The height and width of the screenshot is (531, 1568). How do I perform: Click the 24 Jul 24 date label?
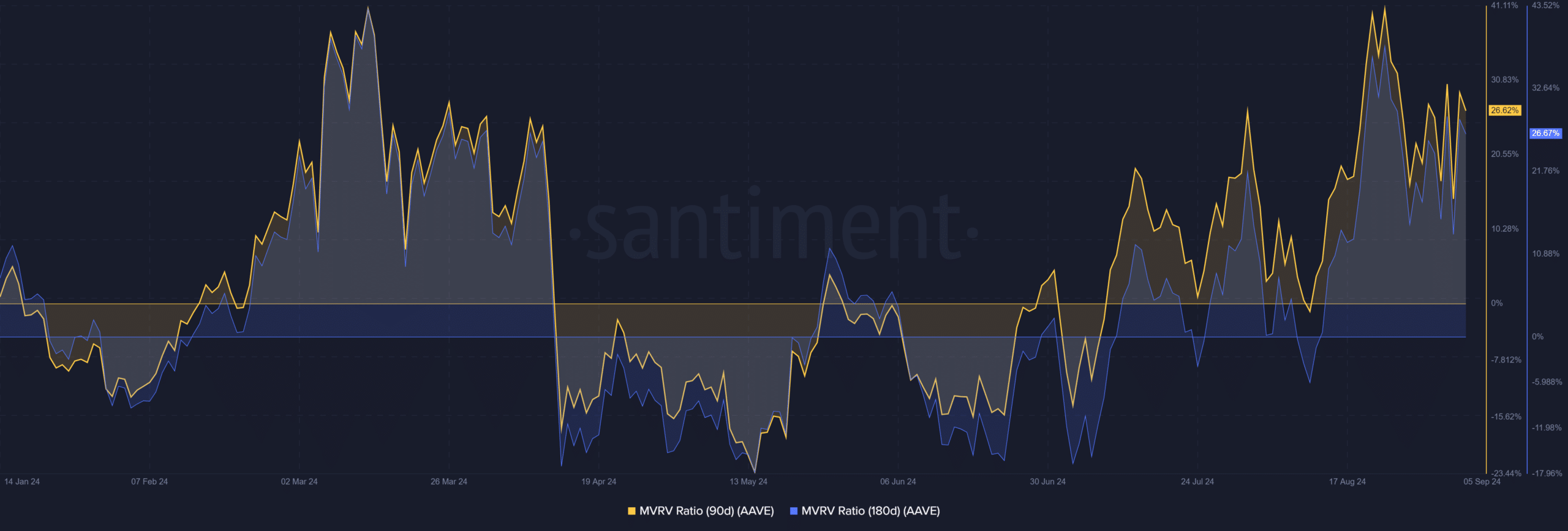[1197, 481]
